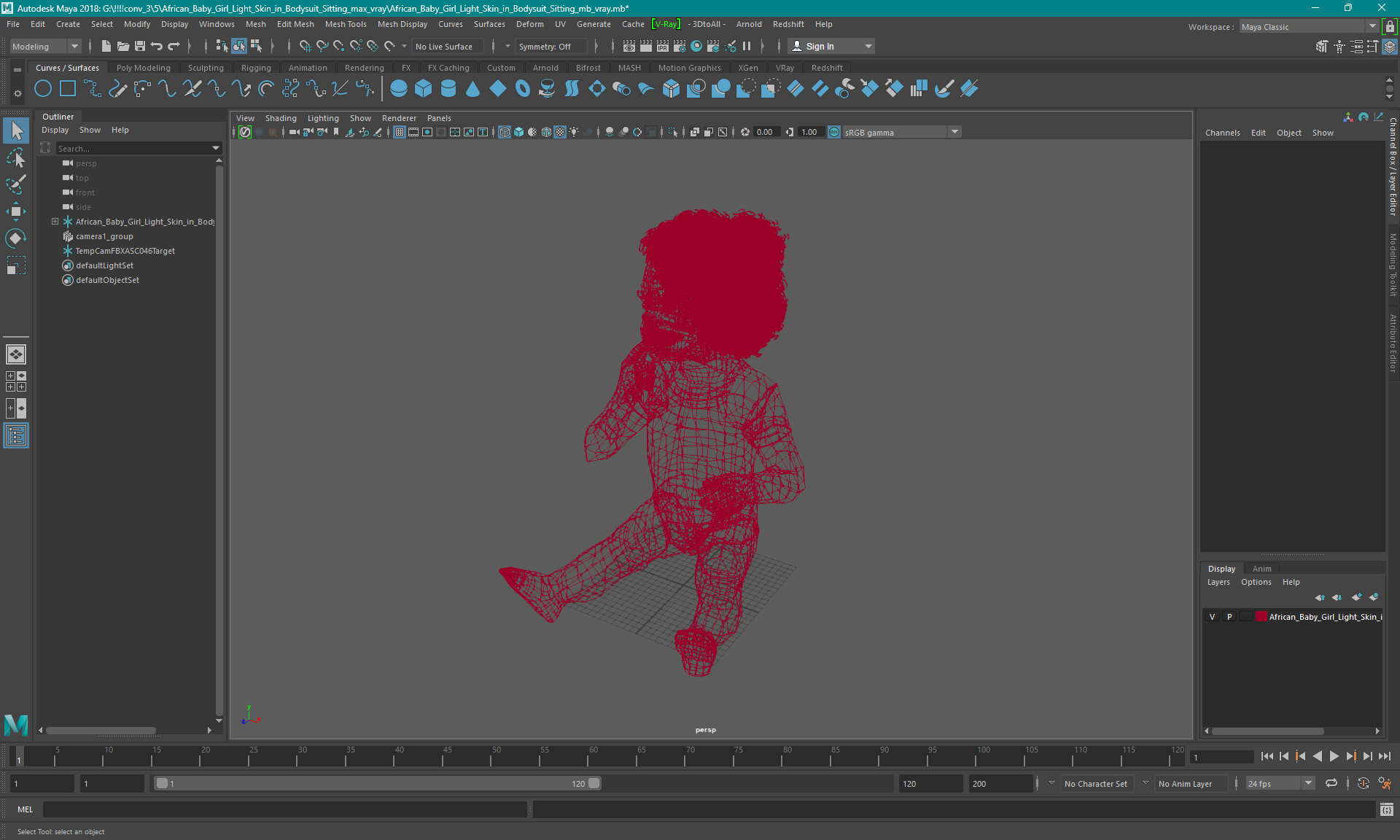Click the Redo arrow icon
This screenshot has height=840, width=1400.
pos(174,46)
